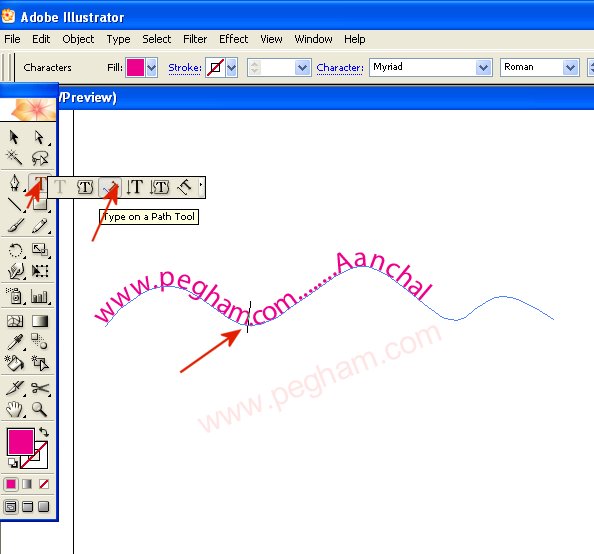
Task: Switch to Standard Screen Mode
Action: [x=11, y=507]
